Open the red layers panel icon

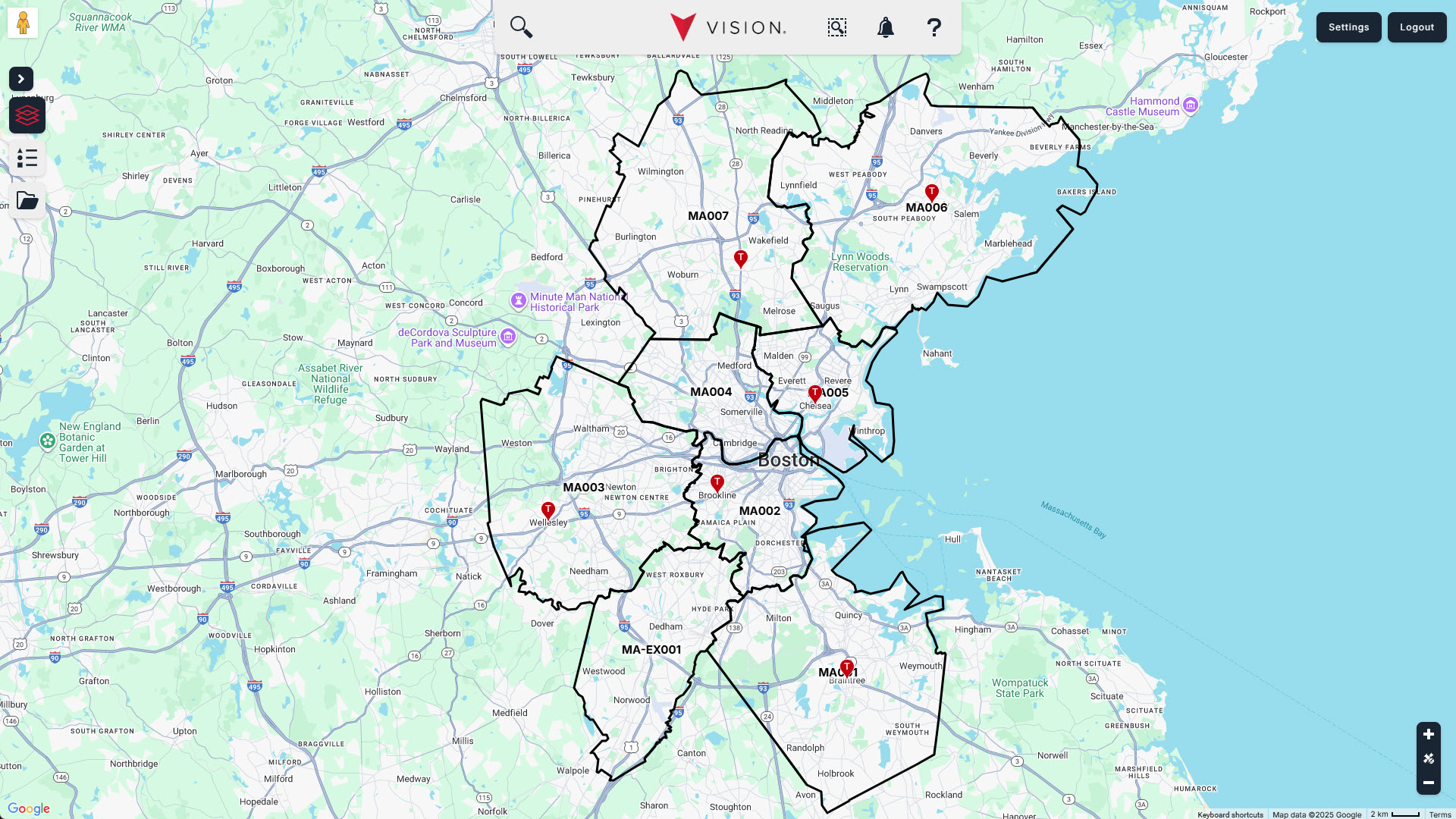(27, 115)
